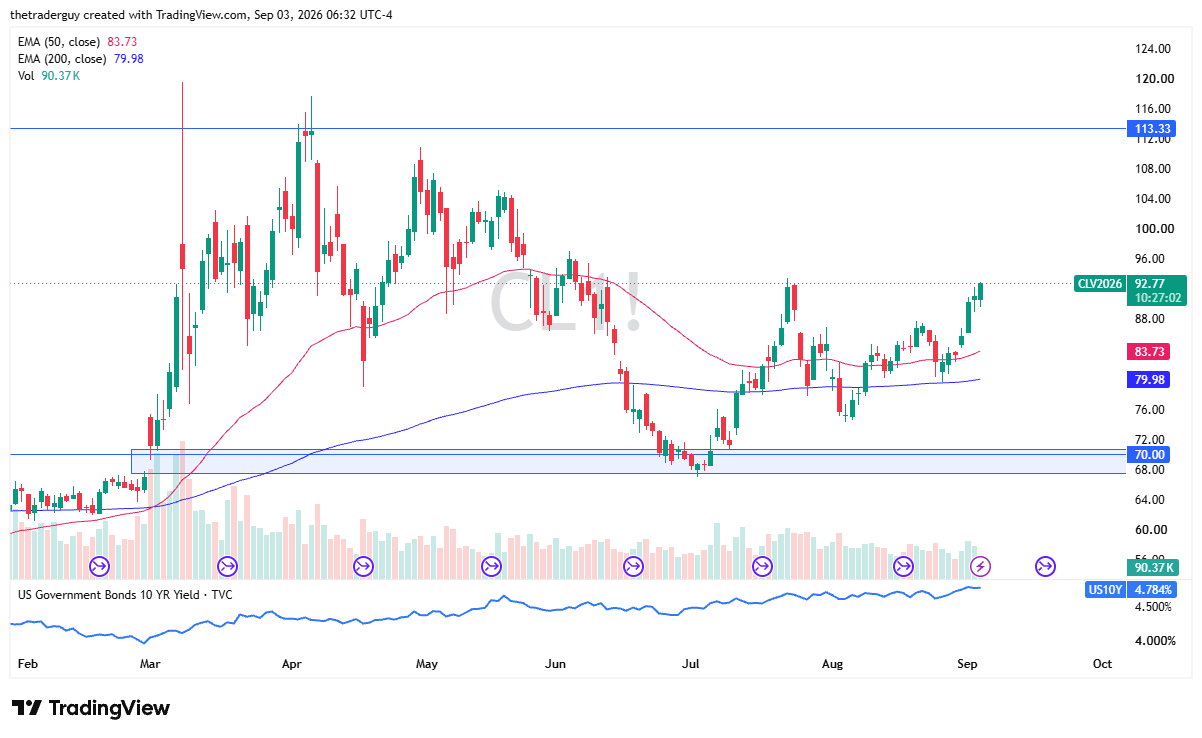Open the EMA (50, close) indicator legend
1202x738 pixels.
point(78,41)
